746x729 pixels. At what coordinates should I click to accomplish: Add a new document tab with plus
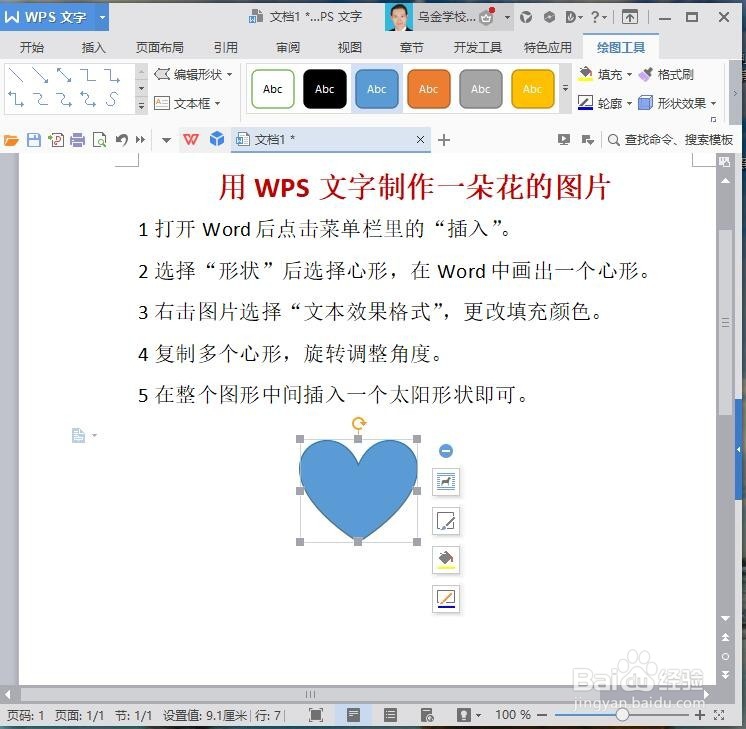444,140
